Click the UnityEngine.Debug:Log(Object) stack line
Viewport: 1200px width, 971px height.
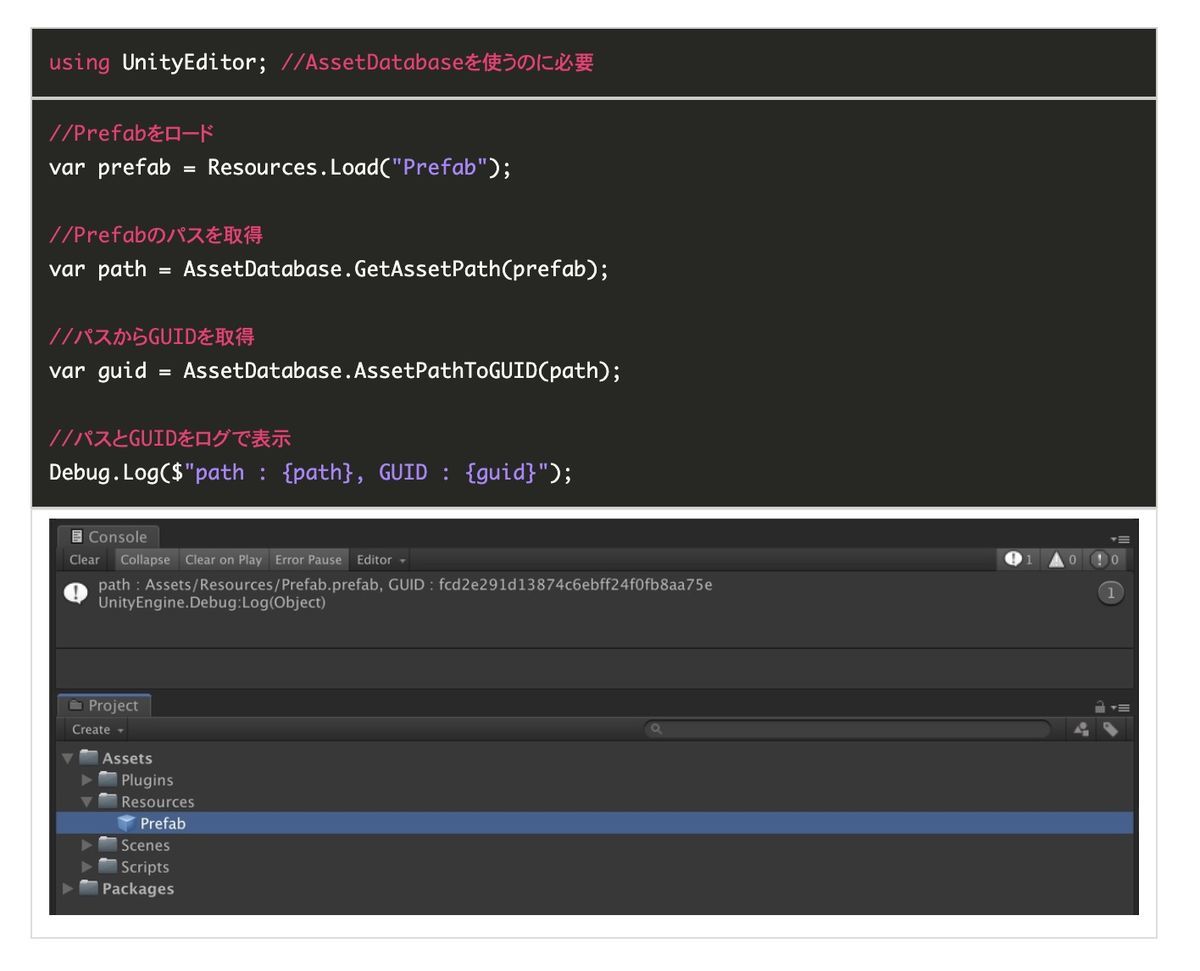coord(212,603)
